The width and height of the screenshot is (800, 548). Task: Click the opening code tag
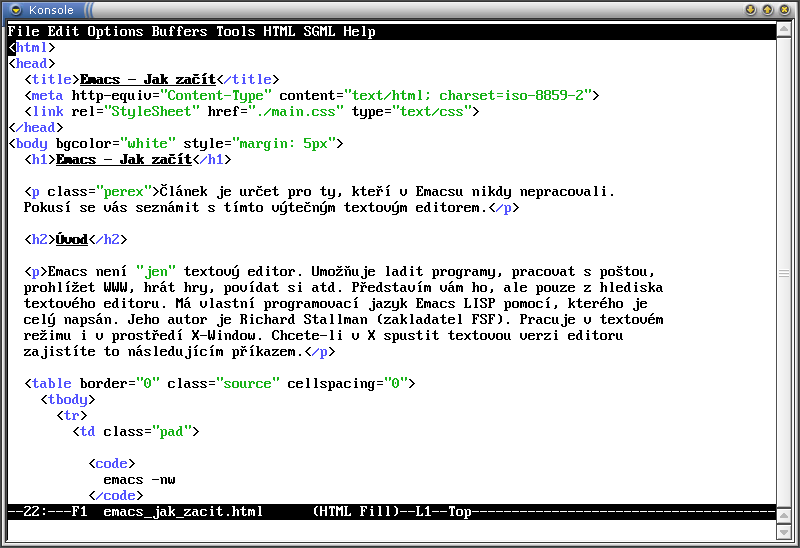(x=111, y=463)
